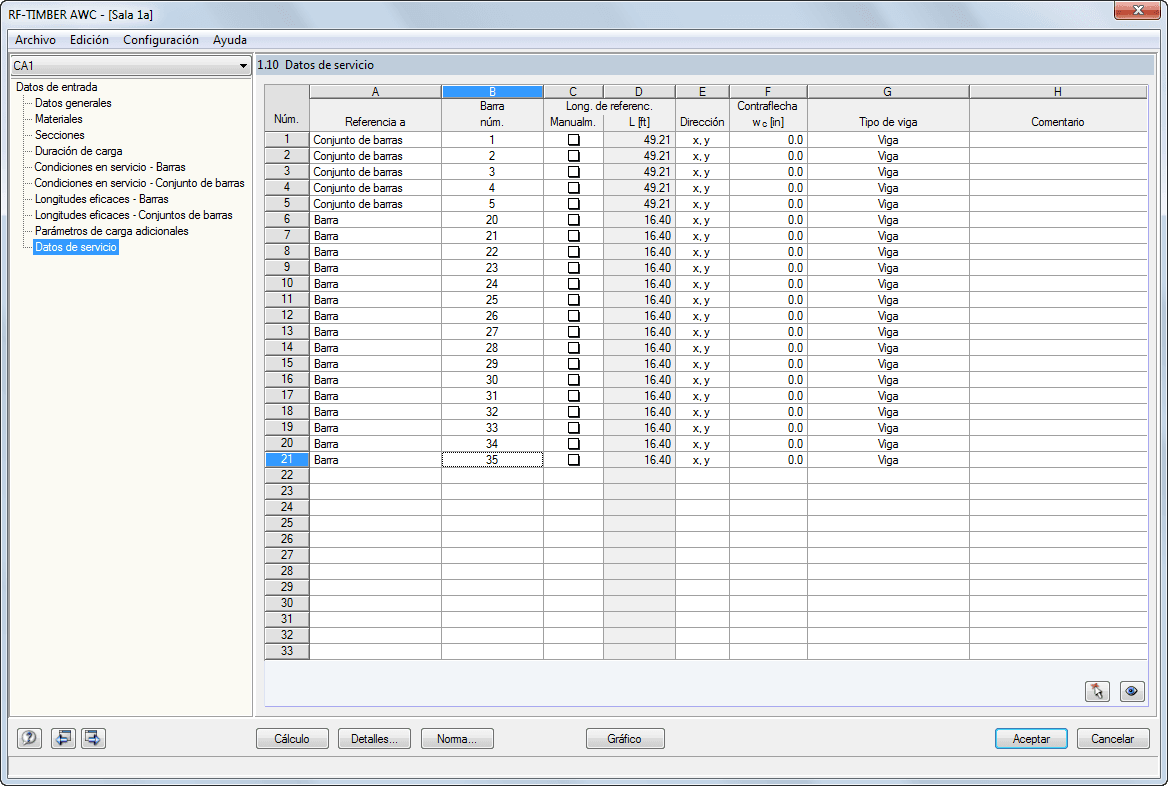Show the model with the Gráfico button
The height and width of the screenshot is (786, 1168).
click(625, 738)
